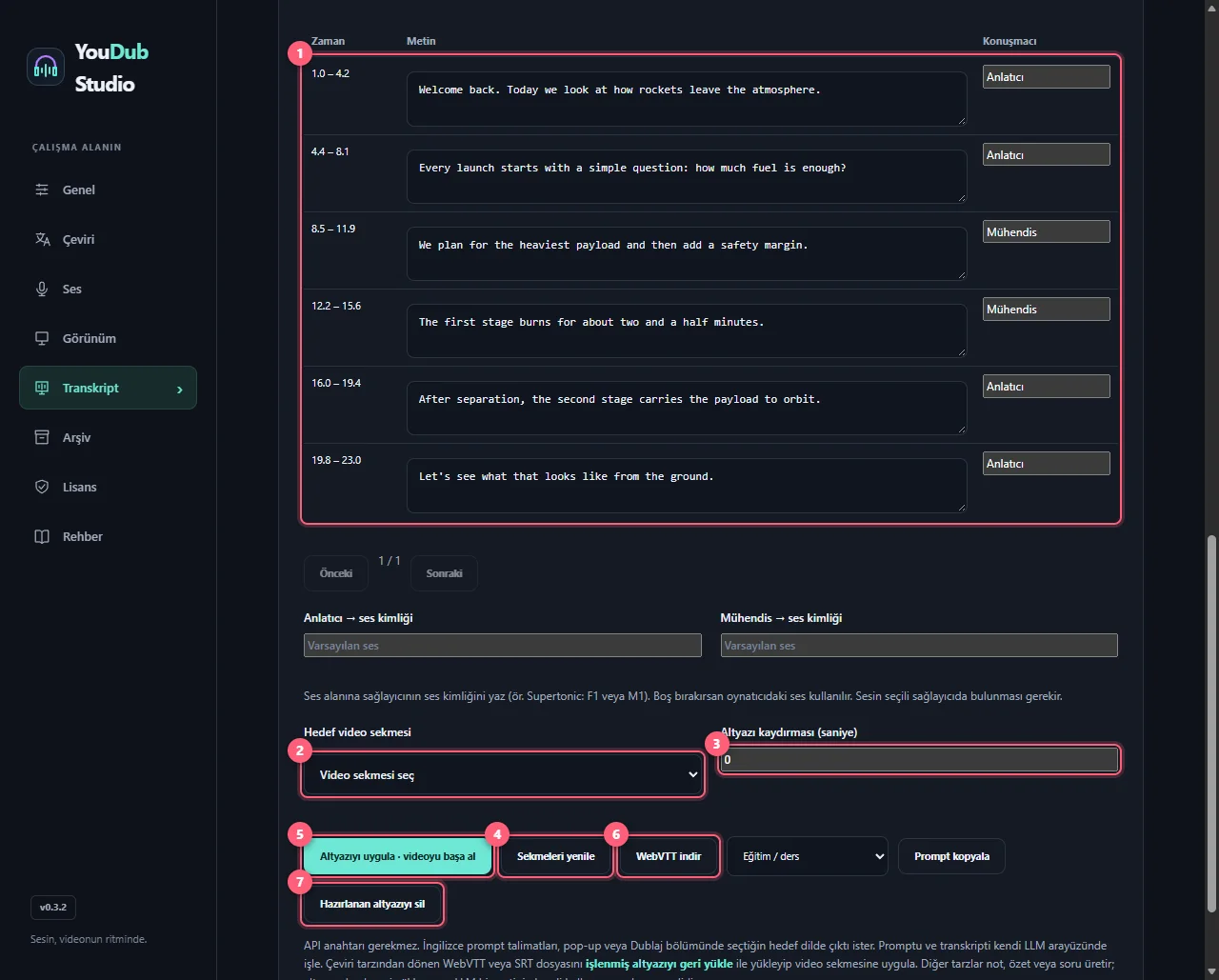This screenshot has width=1219, height=980.
Task: Click the "12.2 – 15.6" time cell
Action: [x=336, y=306]
